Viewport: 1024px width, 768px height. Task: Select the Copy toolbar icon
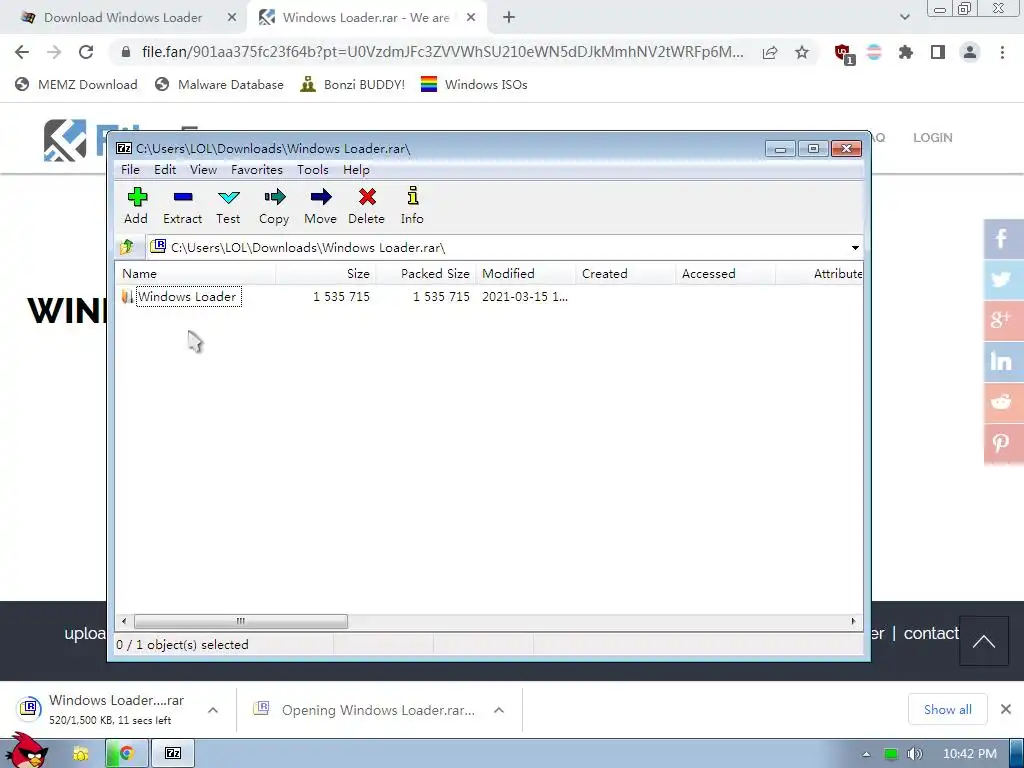point(274,205)
